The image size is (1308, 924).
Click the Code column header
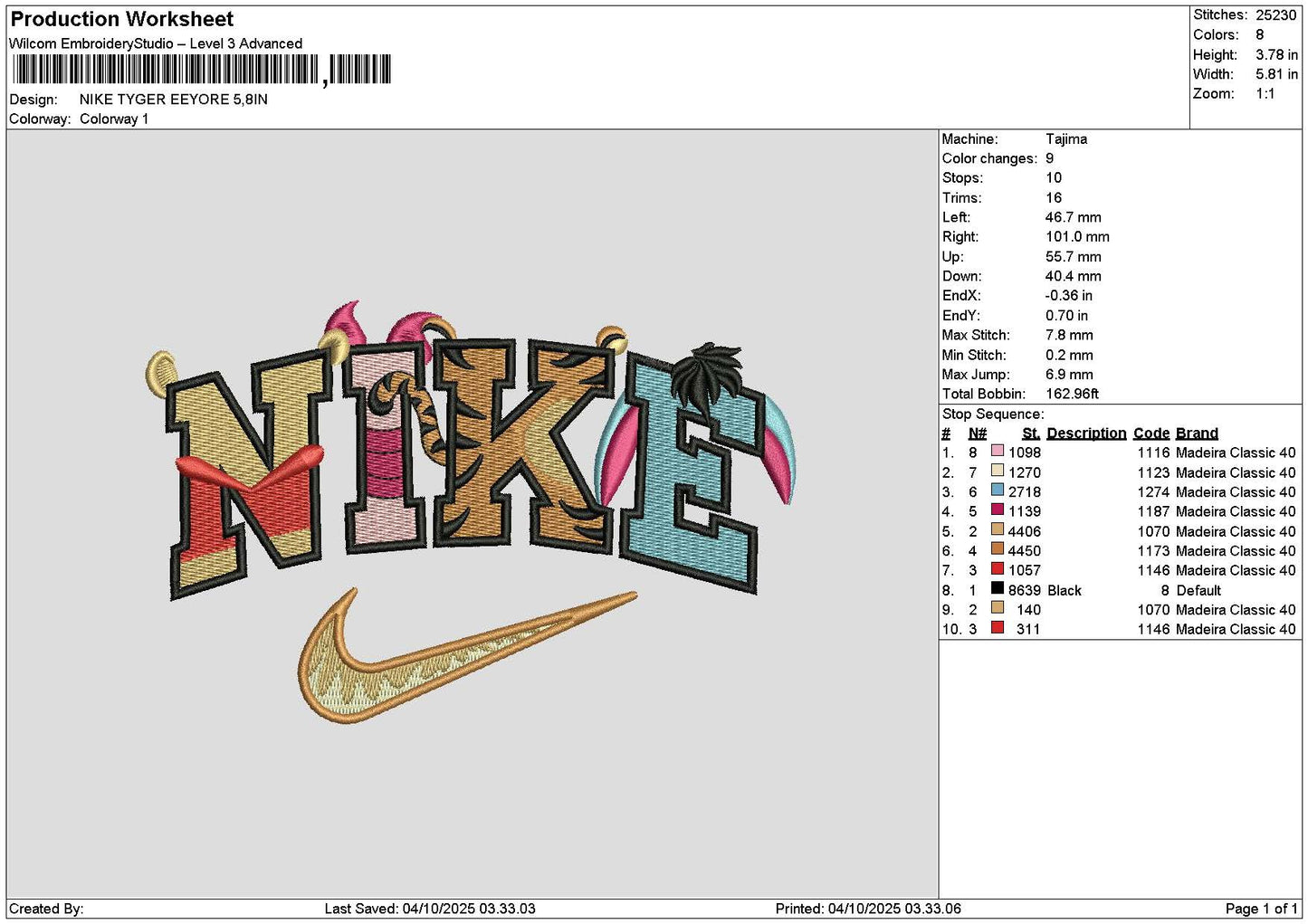coord(1151,433)
